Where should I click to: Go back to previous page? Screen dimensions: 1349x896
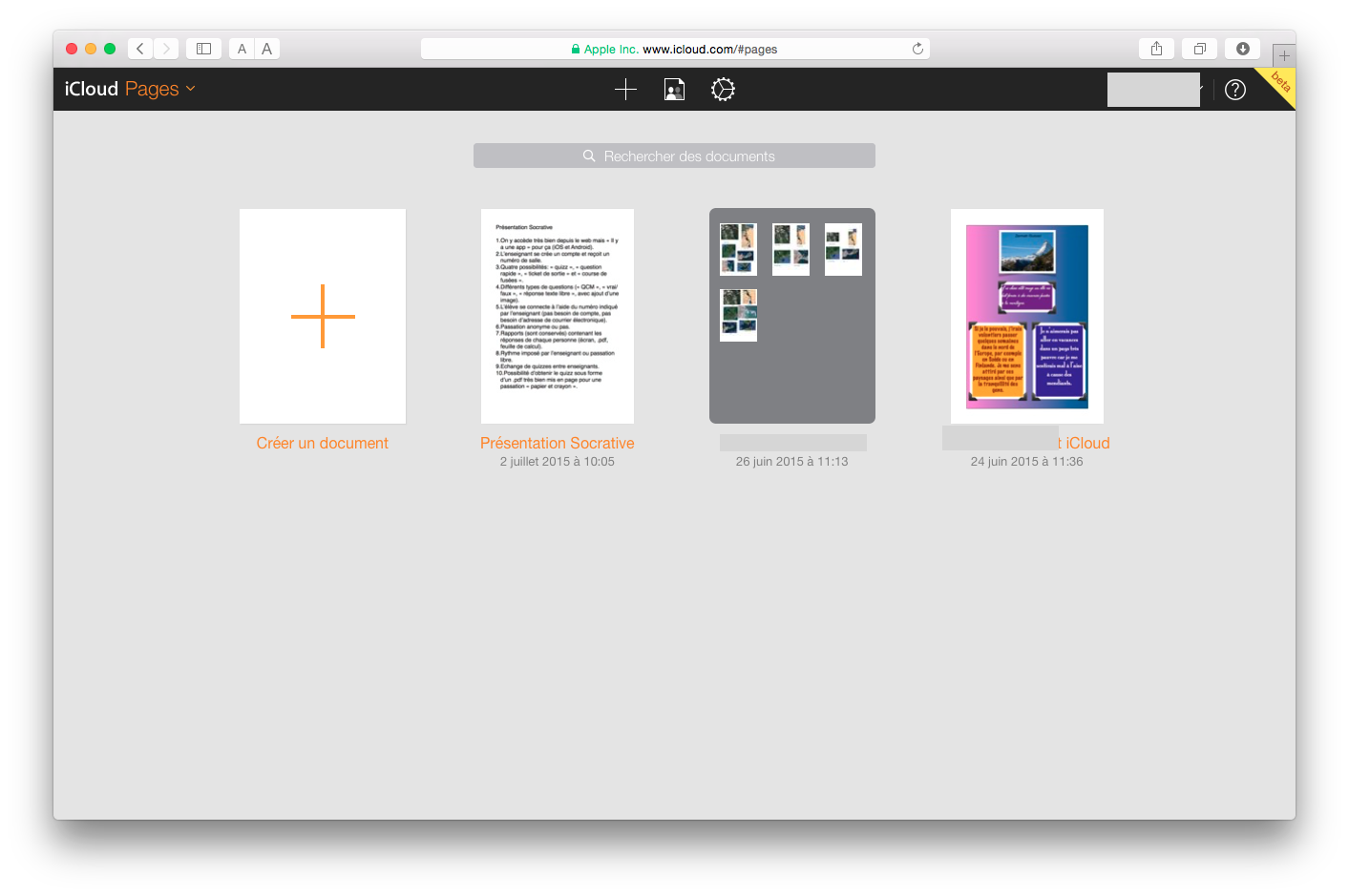pyautogui.click(x=140, y=49)
